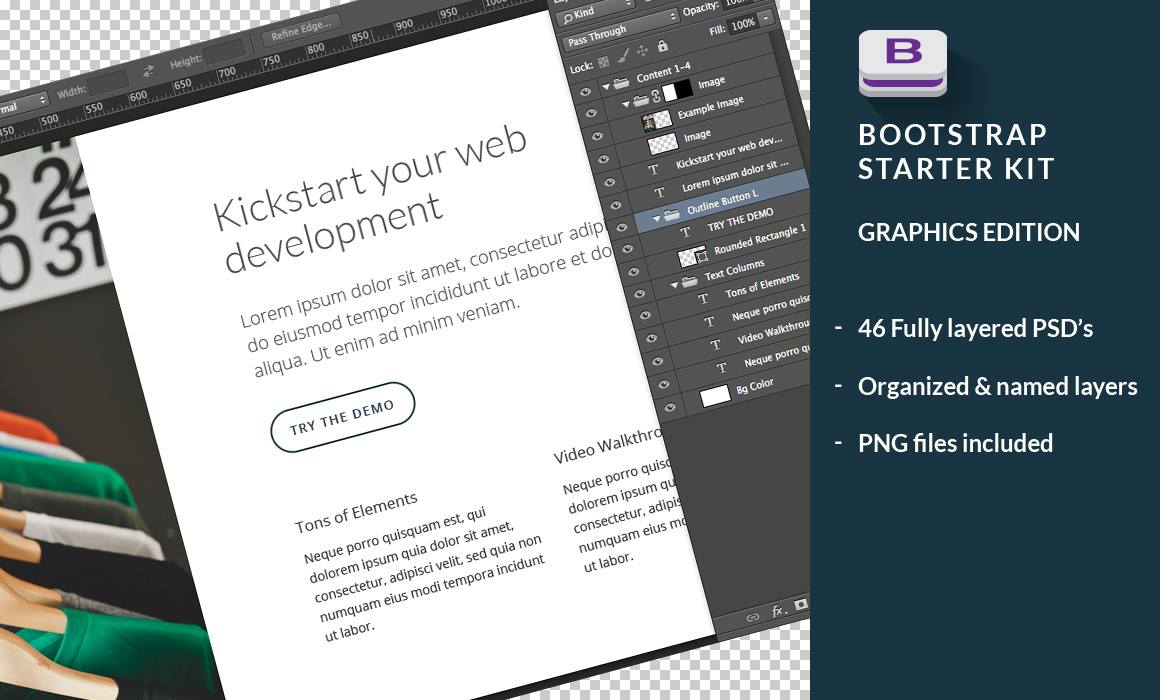The width and height of the screenshot is (1160, 700).
Task: Click the T icon of TRY THE DEMO layer
Action: [x=685, y=232]
